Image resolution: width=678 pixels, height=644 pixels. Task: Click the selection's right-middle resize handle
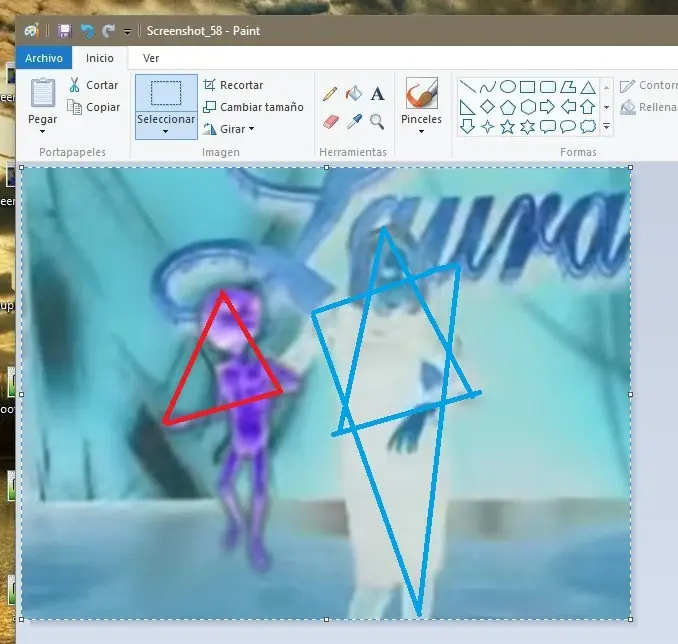coord(630,394)
